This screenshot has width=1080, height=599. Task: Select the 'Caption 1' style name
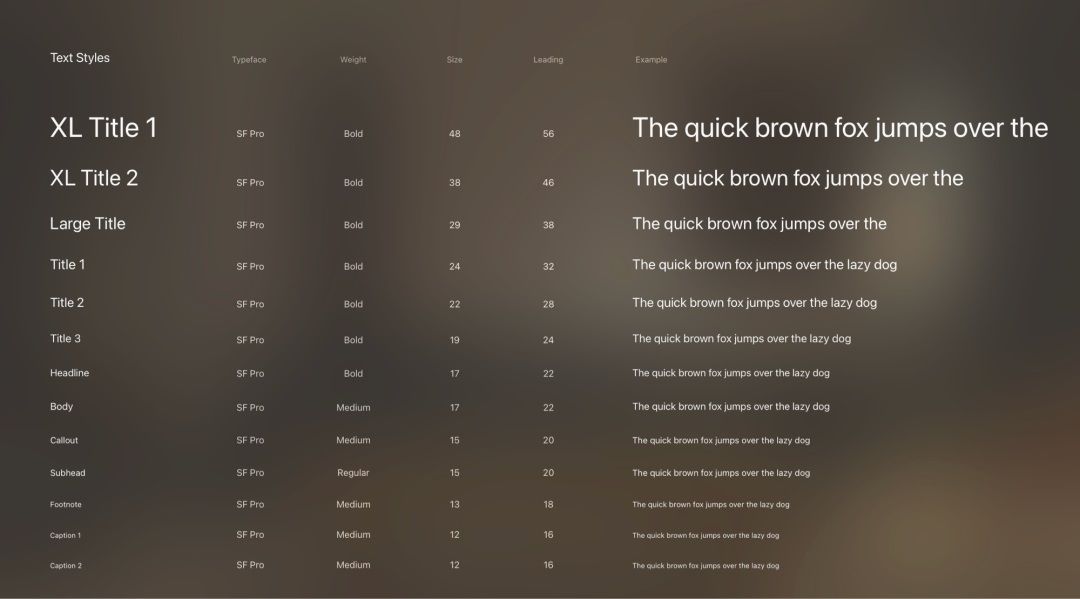(x=65, y=535)
